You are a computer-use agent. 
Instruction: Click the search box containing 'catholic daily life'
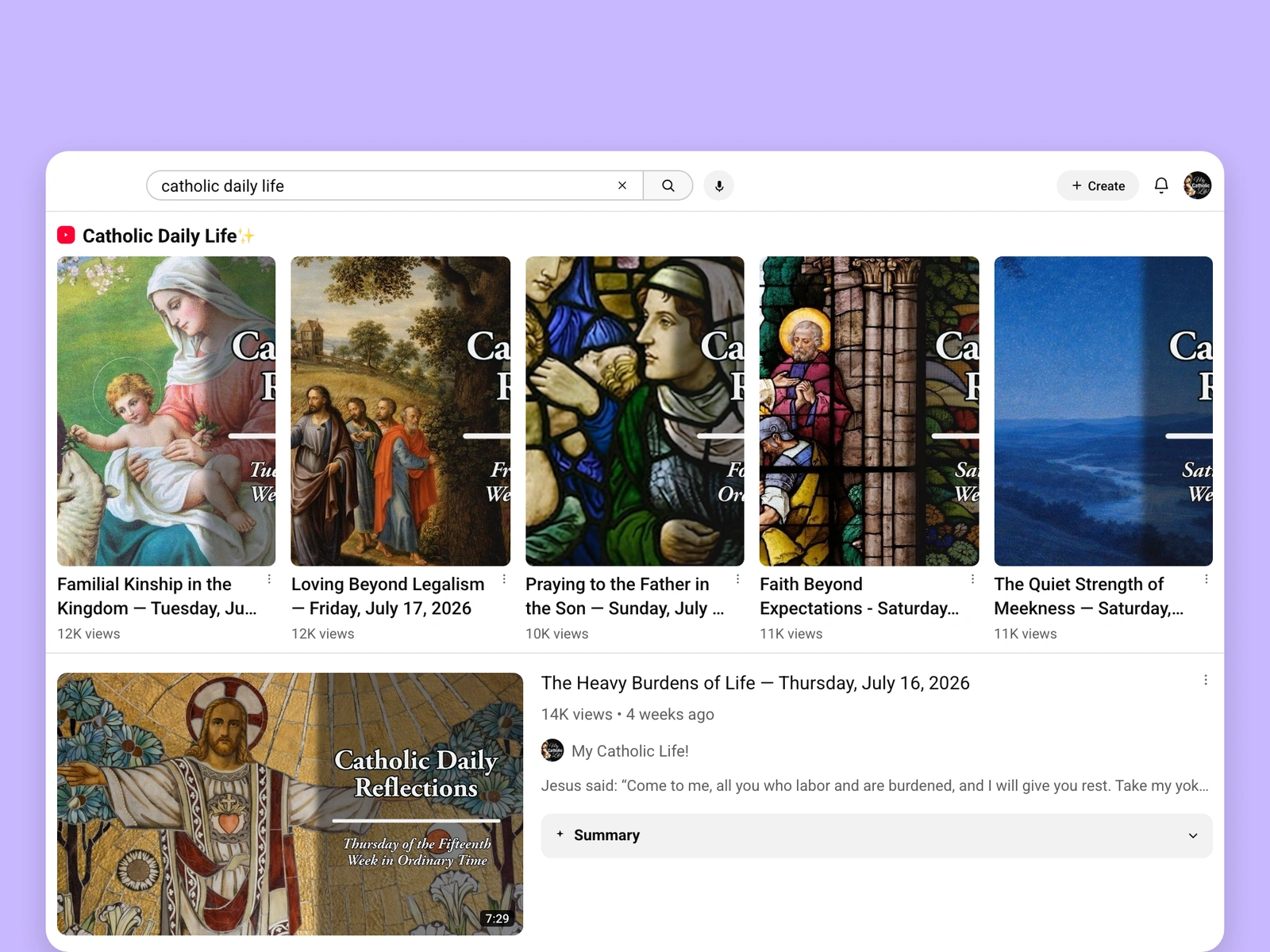point(394,186)
